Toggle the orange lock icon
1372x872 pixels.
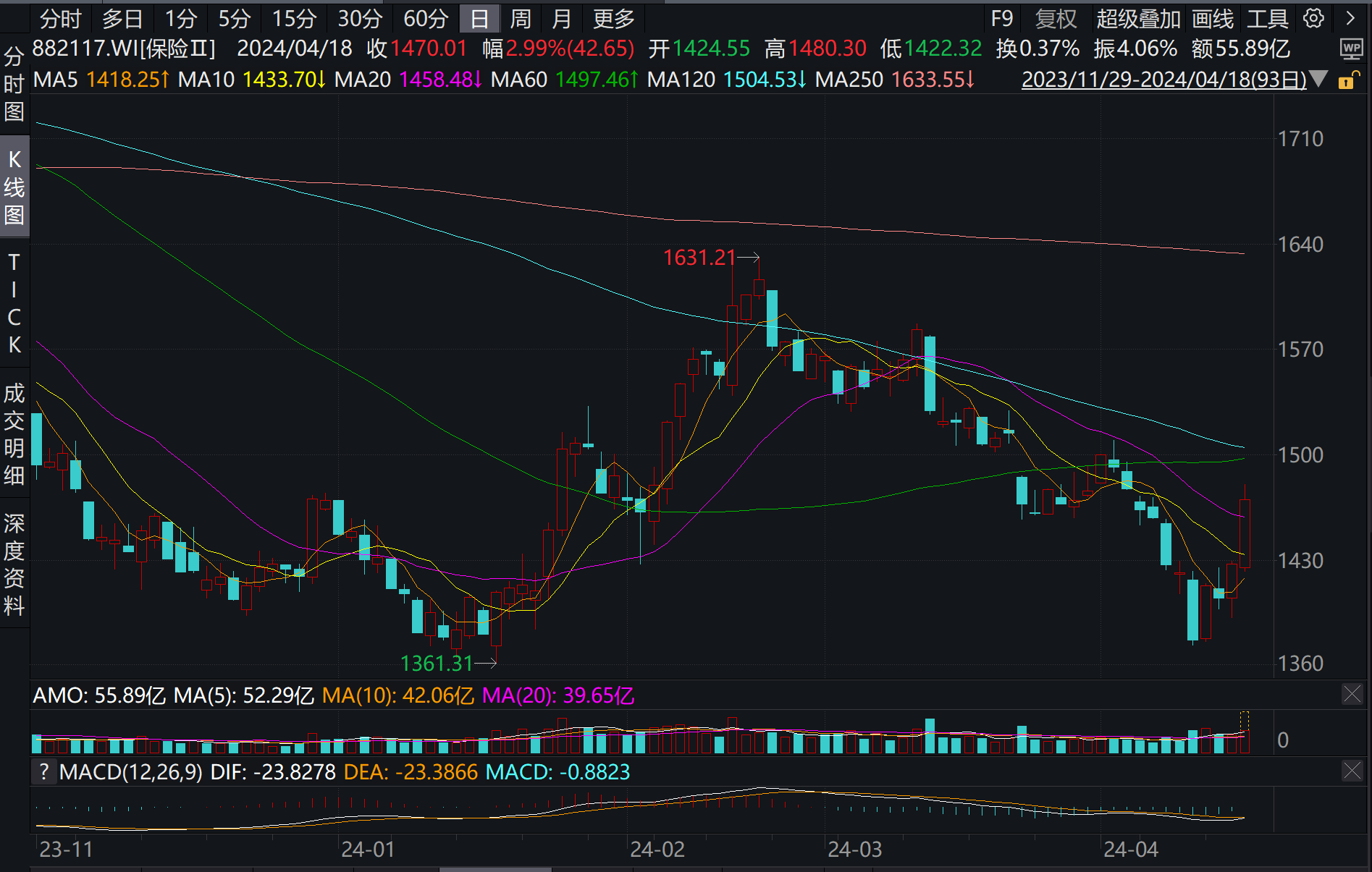point(1348,80)
